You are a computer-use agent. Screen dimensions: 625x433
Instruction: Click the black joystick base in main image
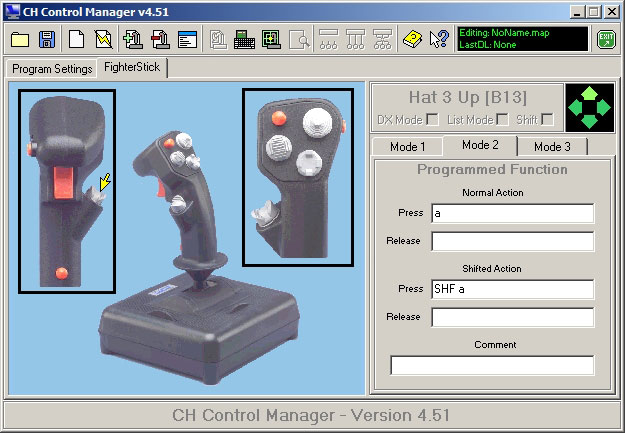click(x=199, y=329)
